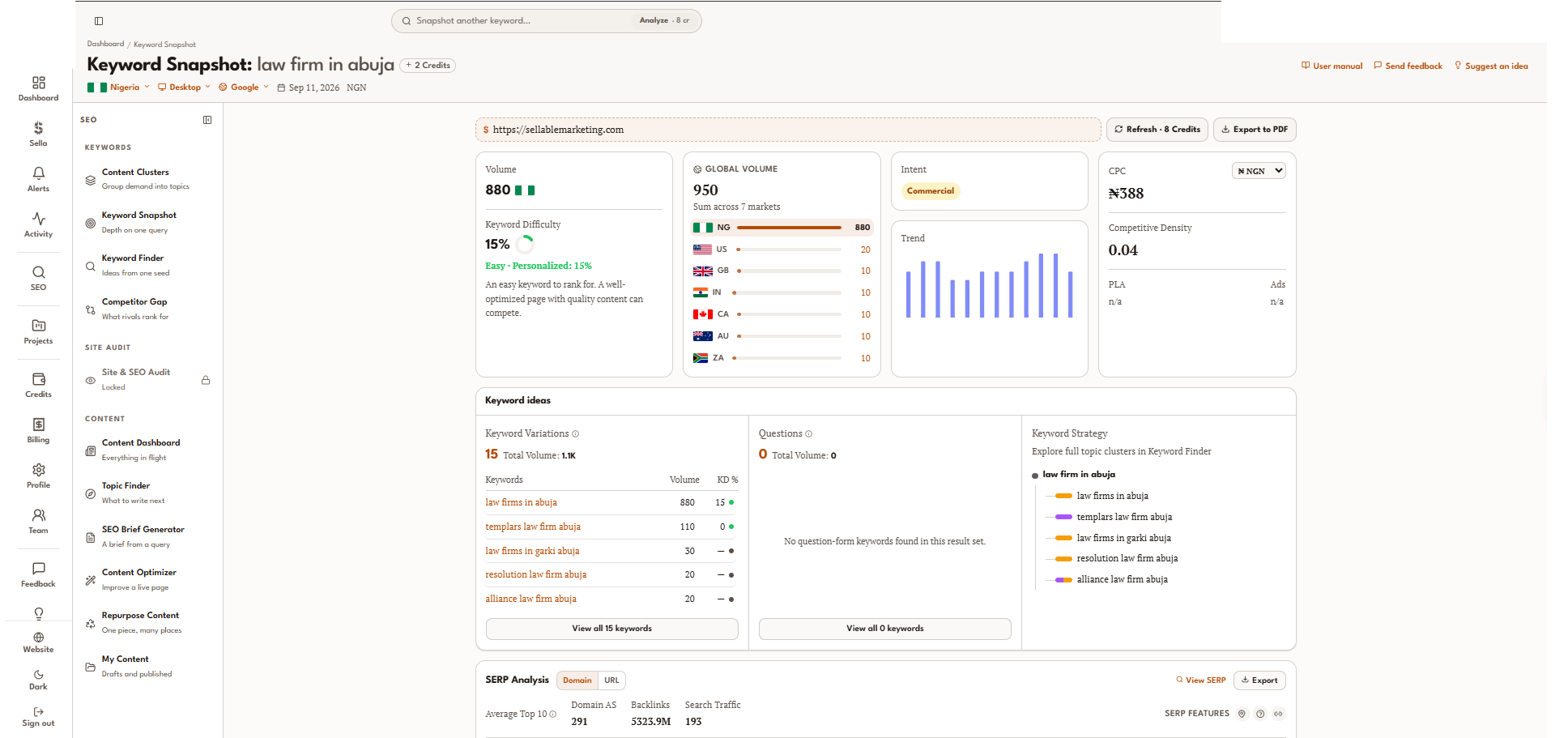Open the Team icon
This screenshot has width=1568, height=738.
click(38, 515)
